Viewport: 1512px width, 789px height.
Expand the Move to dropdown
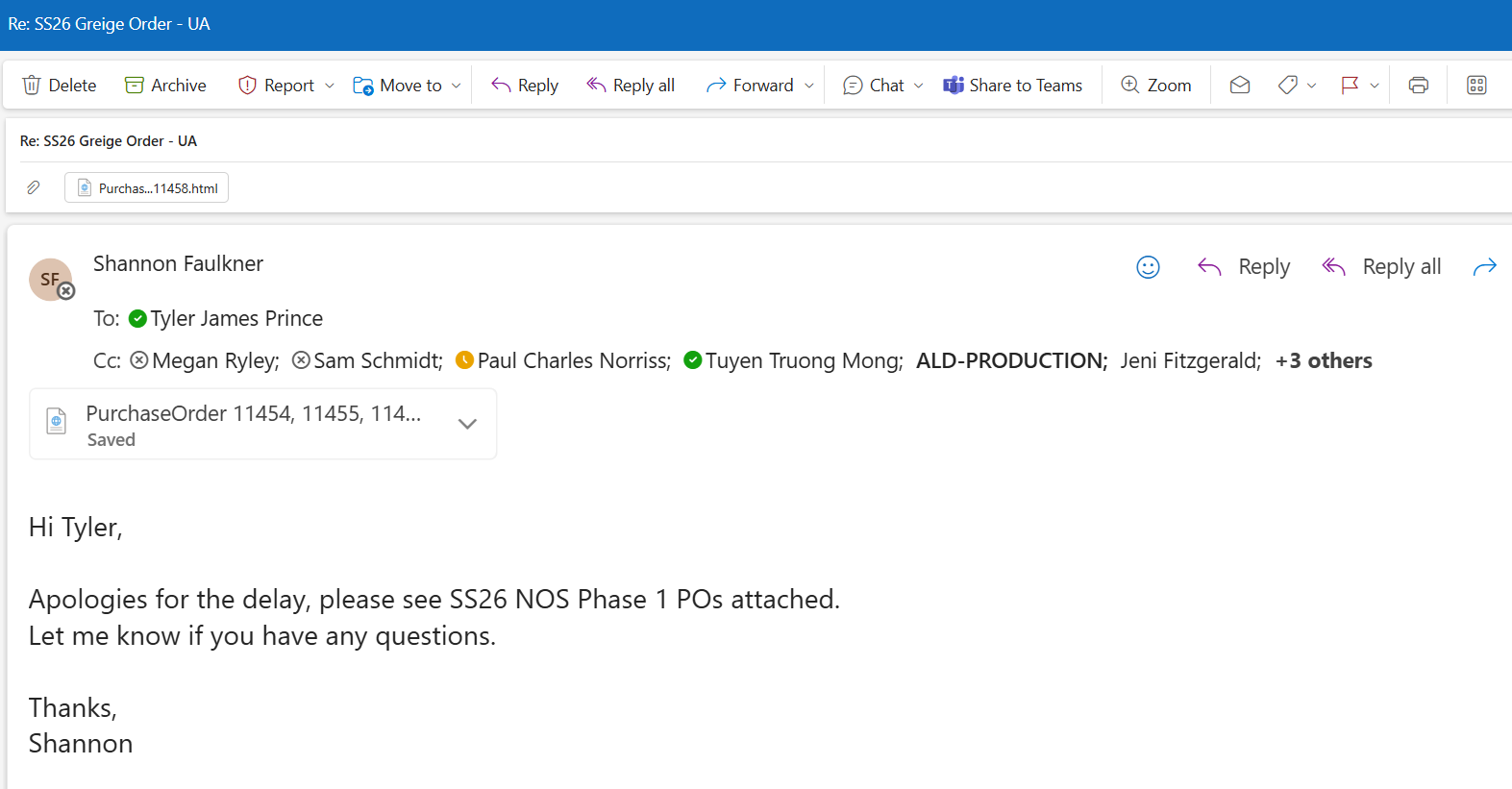(x=456, y=86)
